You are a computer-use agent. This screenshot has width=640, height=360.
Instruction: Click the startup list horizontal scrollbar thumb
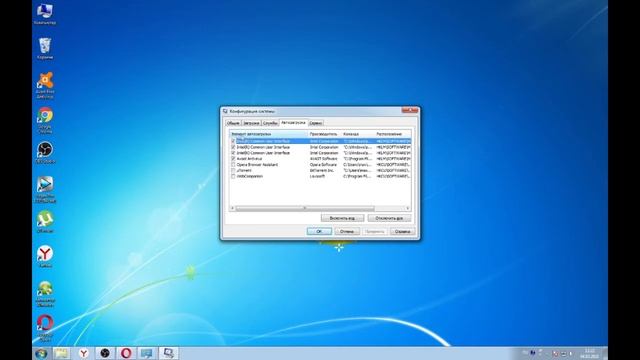click(305, 208)
